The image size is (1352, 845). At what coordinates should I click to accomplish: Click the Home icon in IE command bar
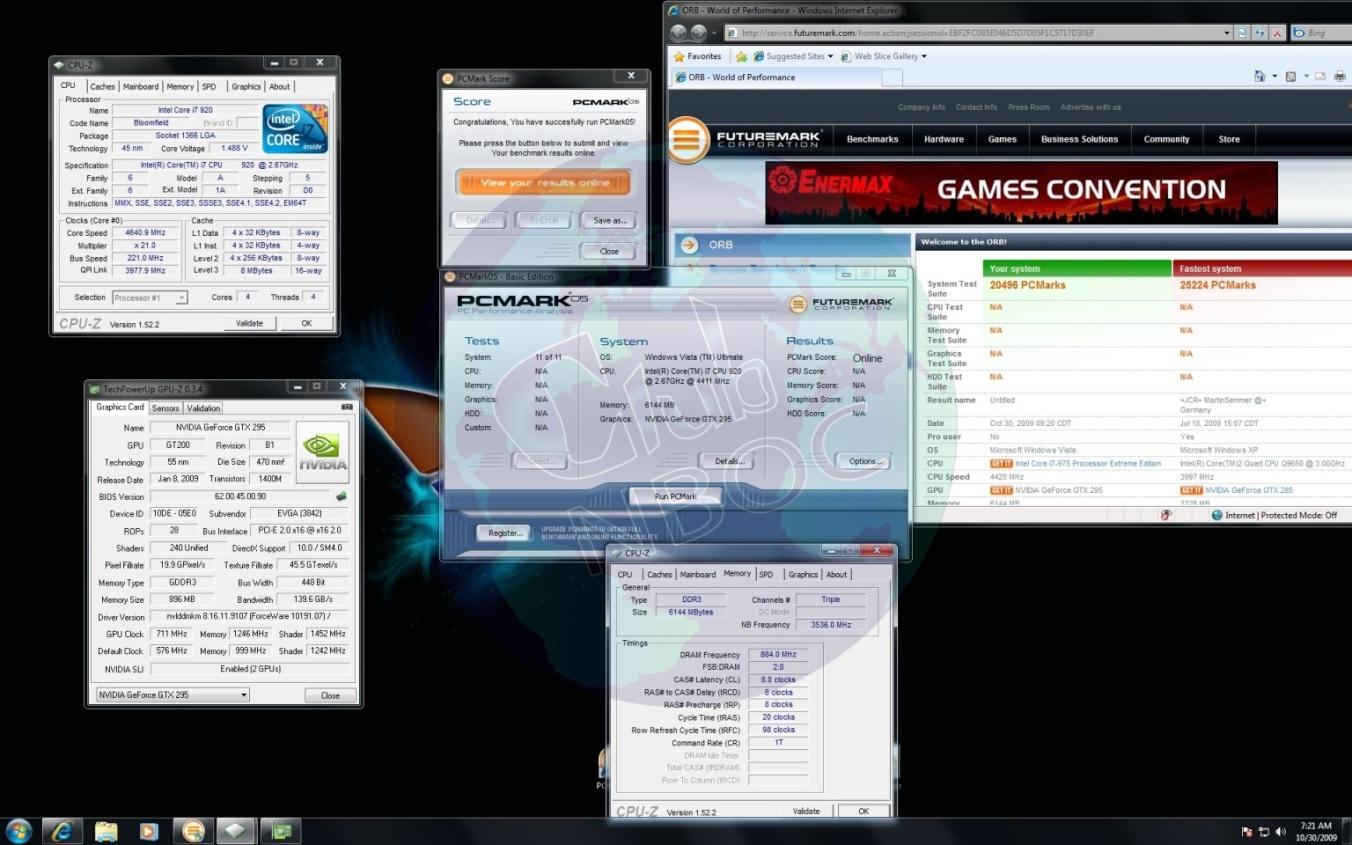[1260, 76]
